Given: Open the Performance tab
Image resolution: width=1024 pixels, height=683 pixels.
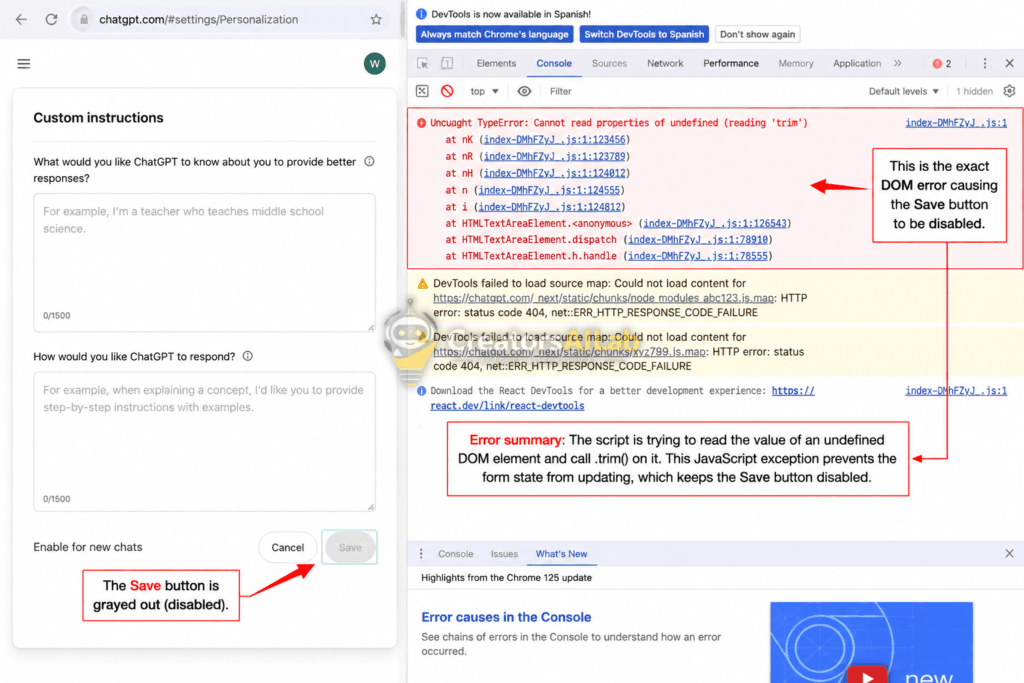Looking at the screenshot, I should pyautogui.click(x=731, y=63).
